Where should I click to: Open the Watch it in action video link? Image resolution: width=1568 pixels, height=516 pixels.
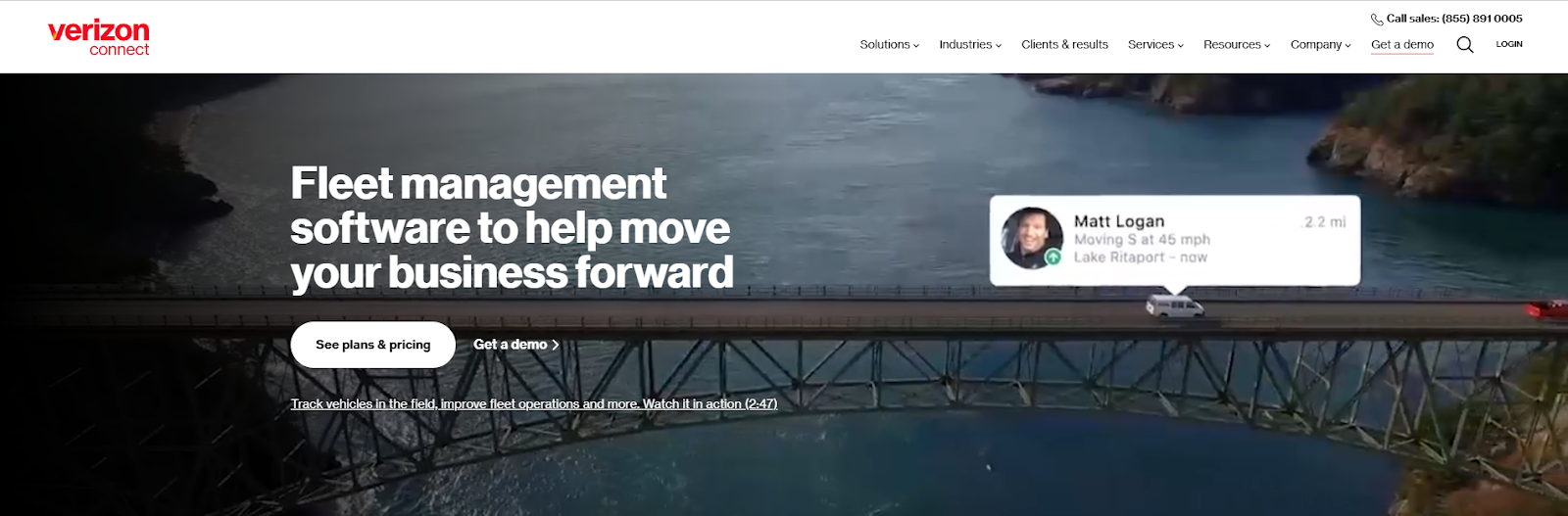click(x=710, y=403)
